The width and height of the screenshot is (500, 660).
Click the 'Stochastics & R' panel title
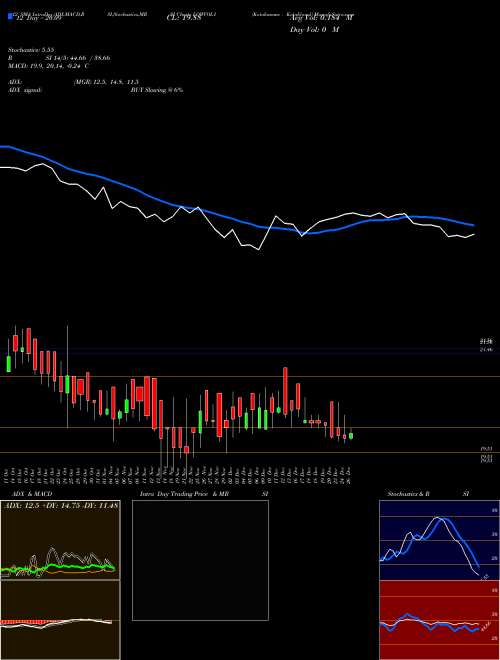(x=409, y=494)
